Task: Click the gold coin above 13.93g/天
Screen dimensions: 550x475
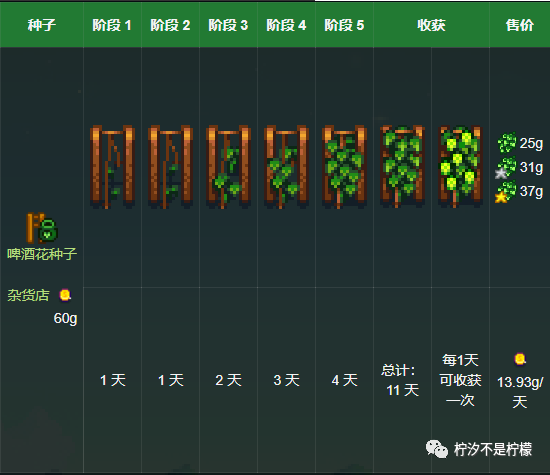Action: pyautogui.click(x=520, y=359)
